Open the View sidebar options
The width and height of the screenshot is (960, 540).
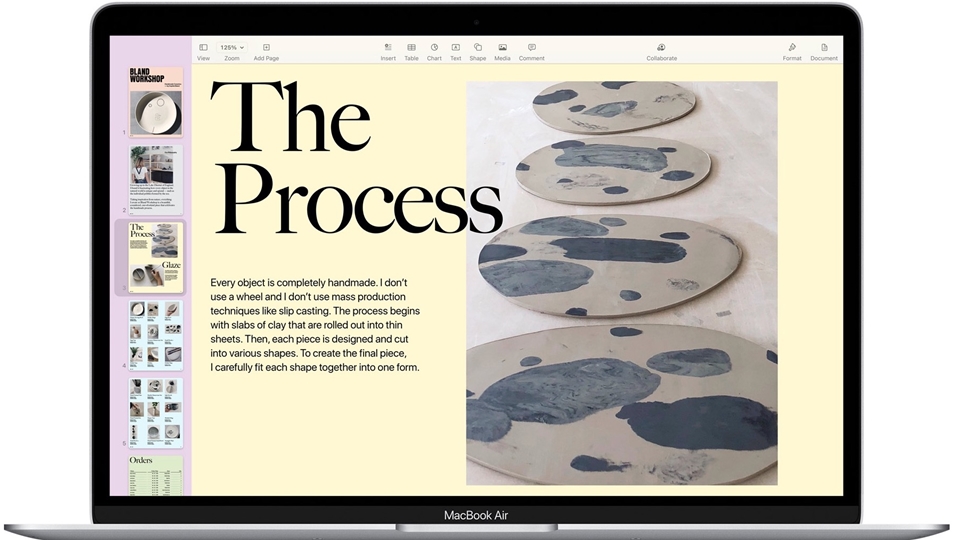[203, 48]
